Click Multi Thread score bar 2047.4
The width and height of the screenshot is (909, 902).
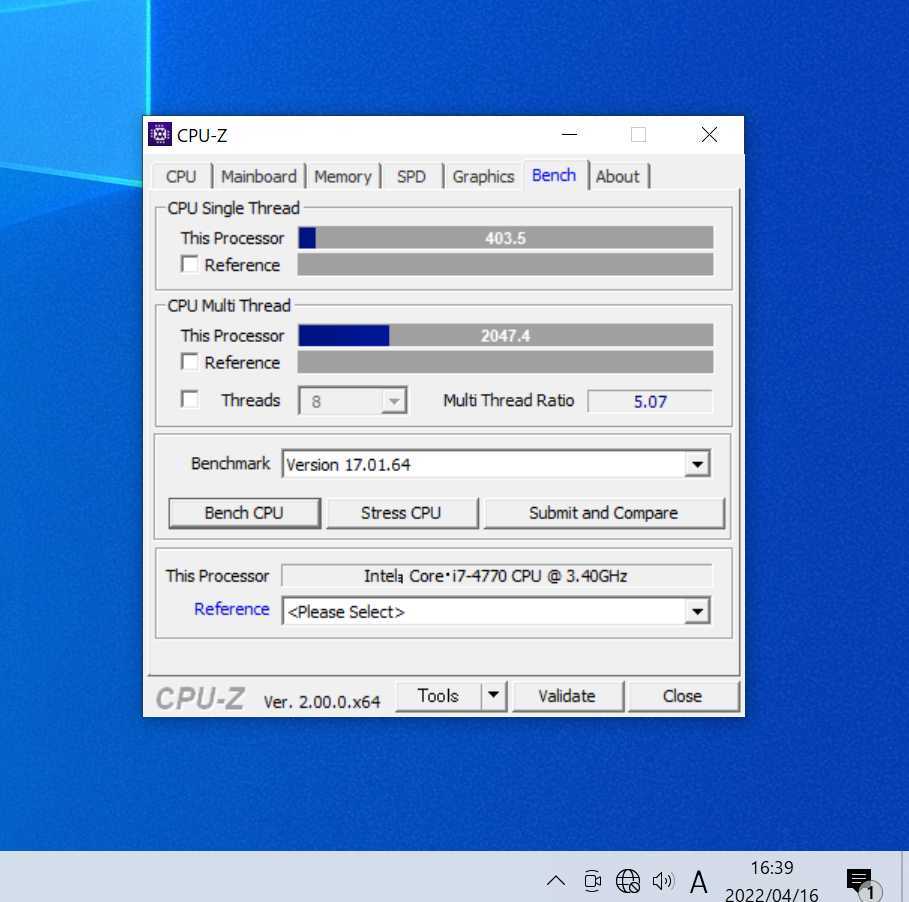click(506, 335)
